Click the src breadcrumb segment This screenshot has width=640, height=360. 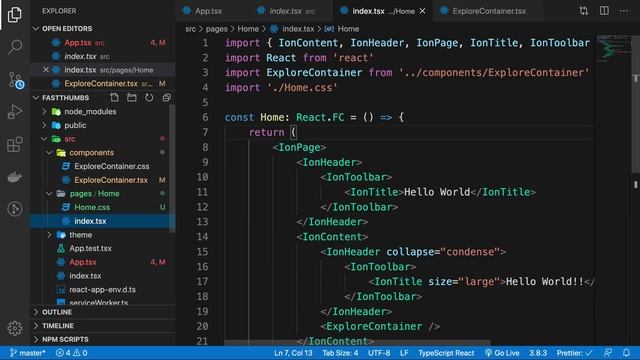190,29
